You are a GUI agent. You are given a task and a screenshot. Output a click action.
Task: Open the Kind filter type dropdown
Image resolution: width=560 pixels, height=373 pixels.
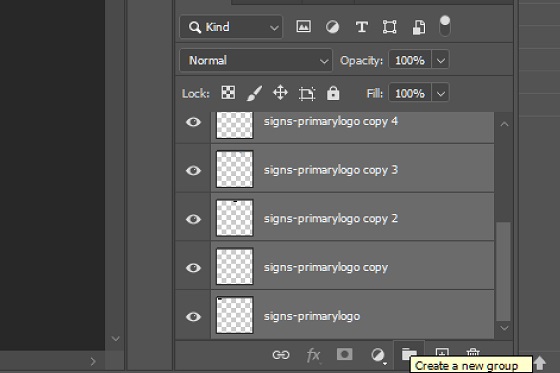(x=231, y=27)
